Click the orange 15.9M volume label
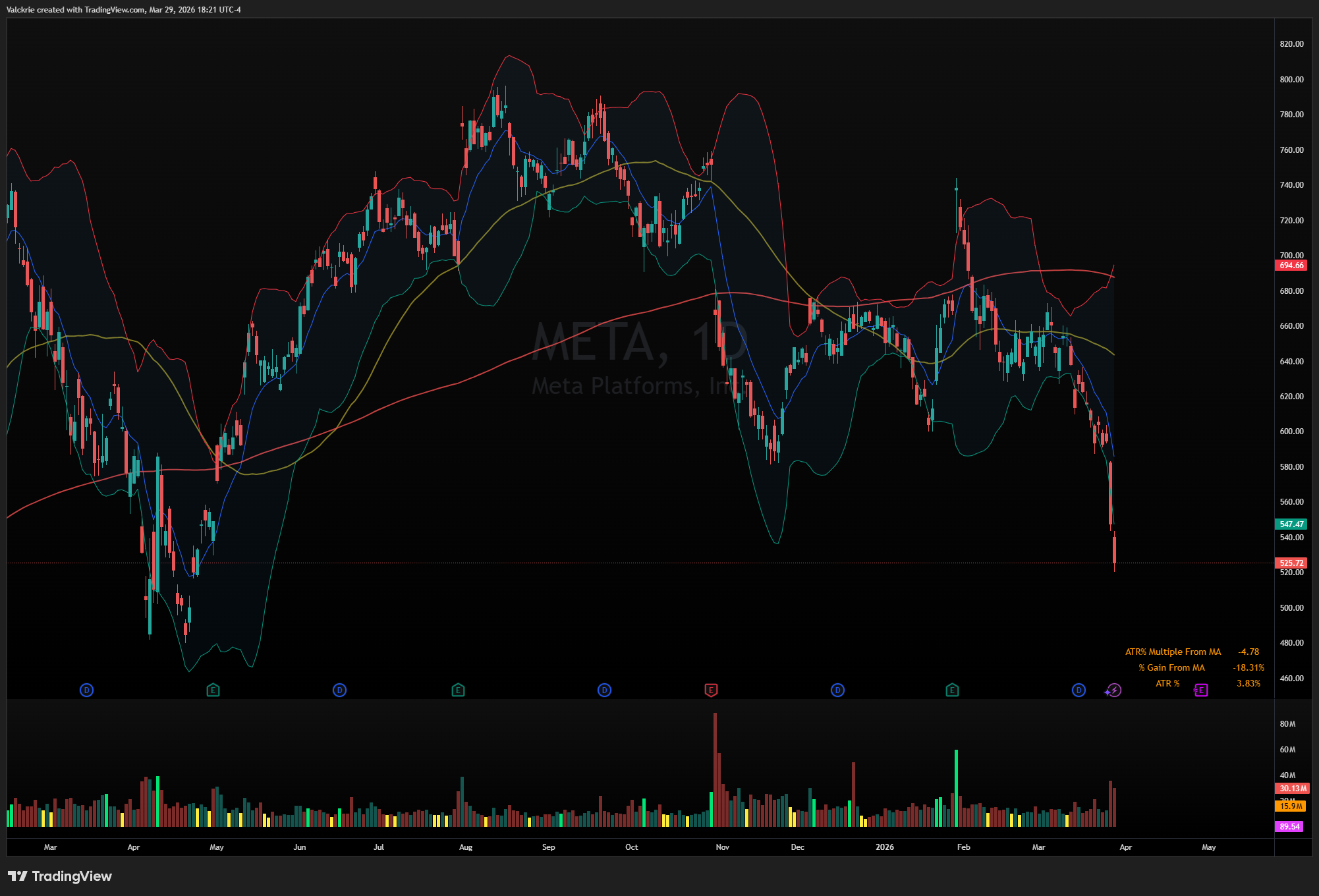This screenshot has height=896, width=1319. tap(1291, 806)
